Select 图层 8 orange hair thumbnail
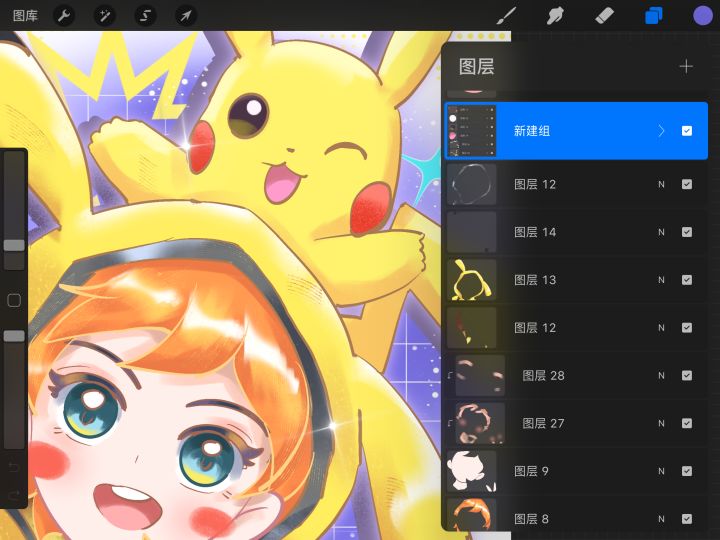The width and height of the screenshot is (720, 540). point(472,514)
